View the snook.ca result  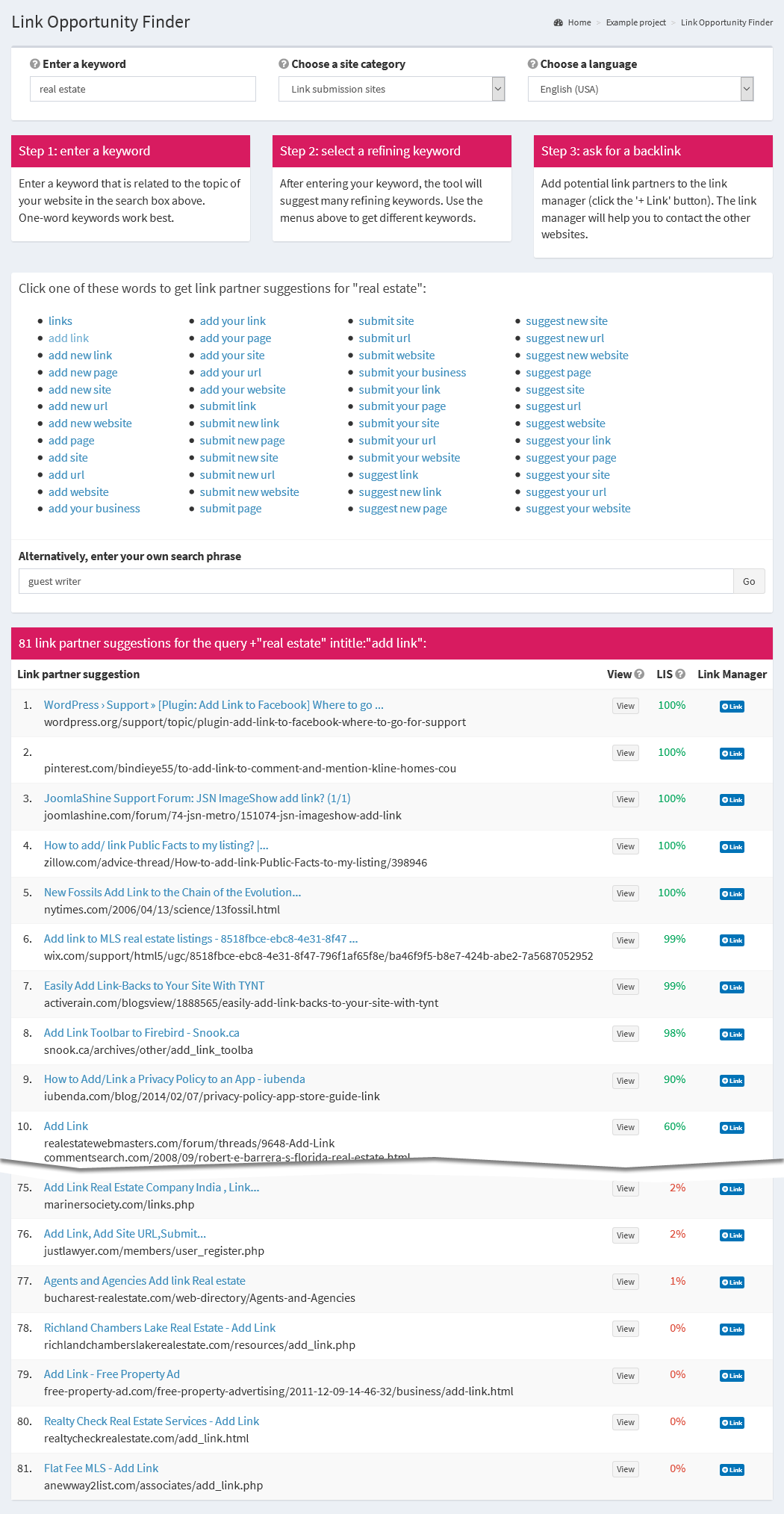click(626, 1034)
